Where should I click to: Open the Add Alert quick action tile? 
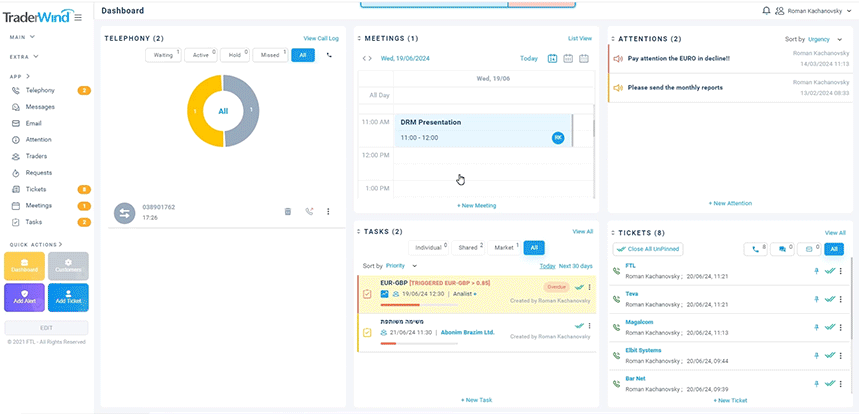pyautogui.click(x=24, y=298)
